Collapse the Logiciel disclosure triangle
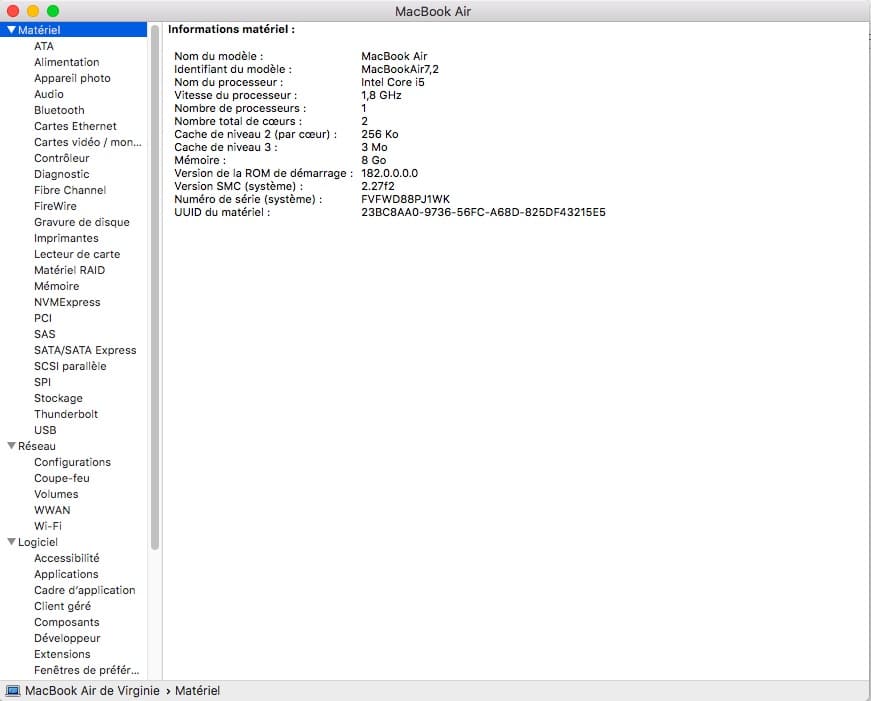This screenshot has height=701, width=871. (x=11, y=542)
